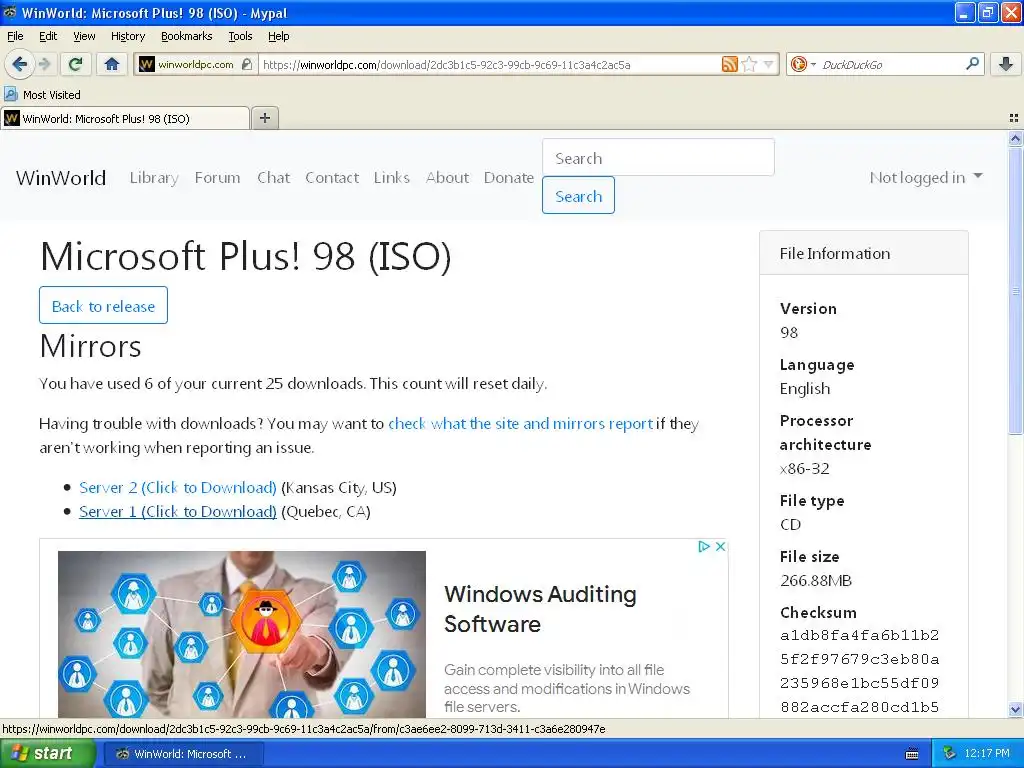Click the taskbar clock showing 12:17 PM
This screenshot has width=1024, height=768.
click(x=987, y=754)
